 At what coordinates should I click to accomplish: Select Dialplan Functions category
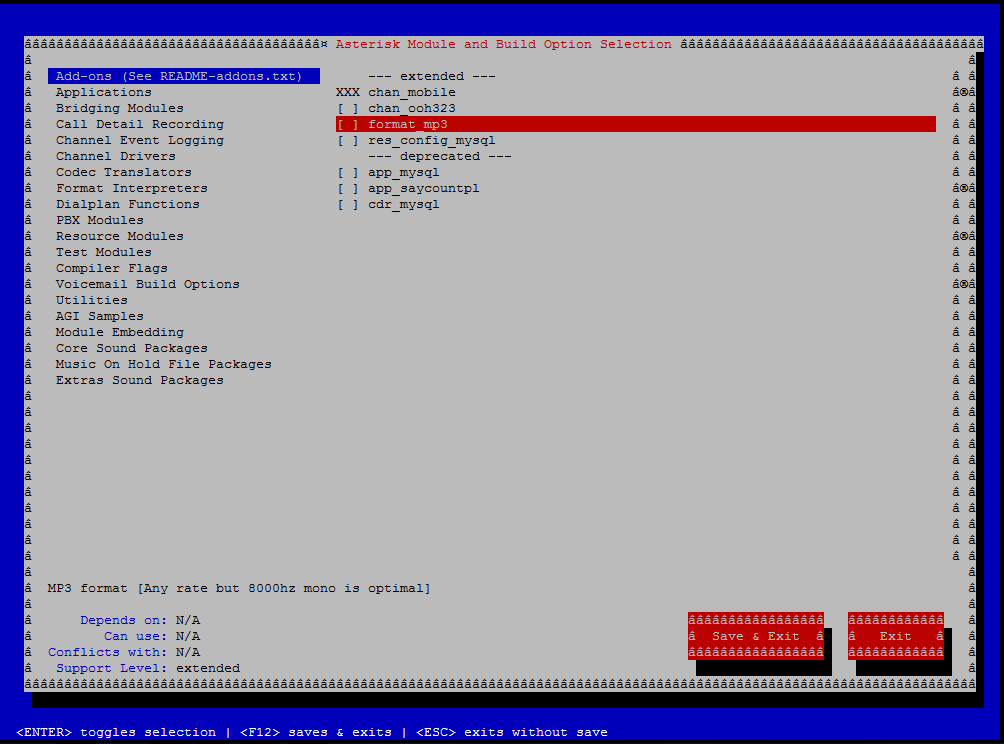(x=127, y=204)
